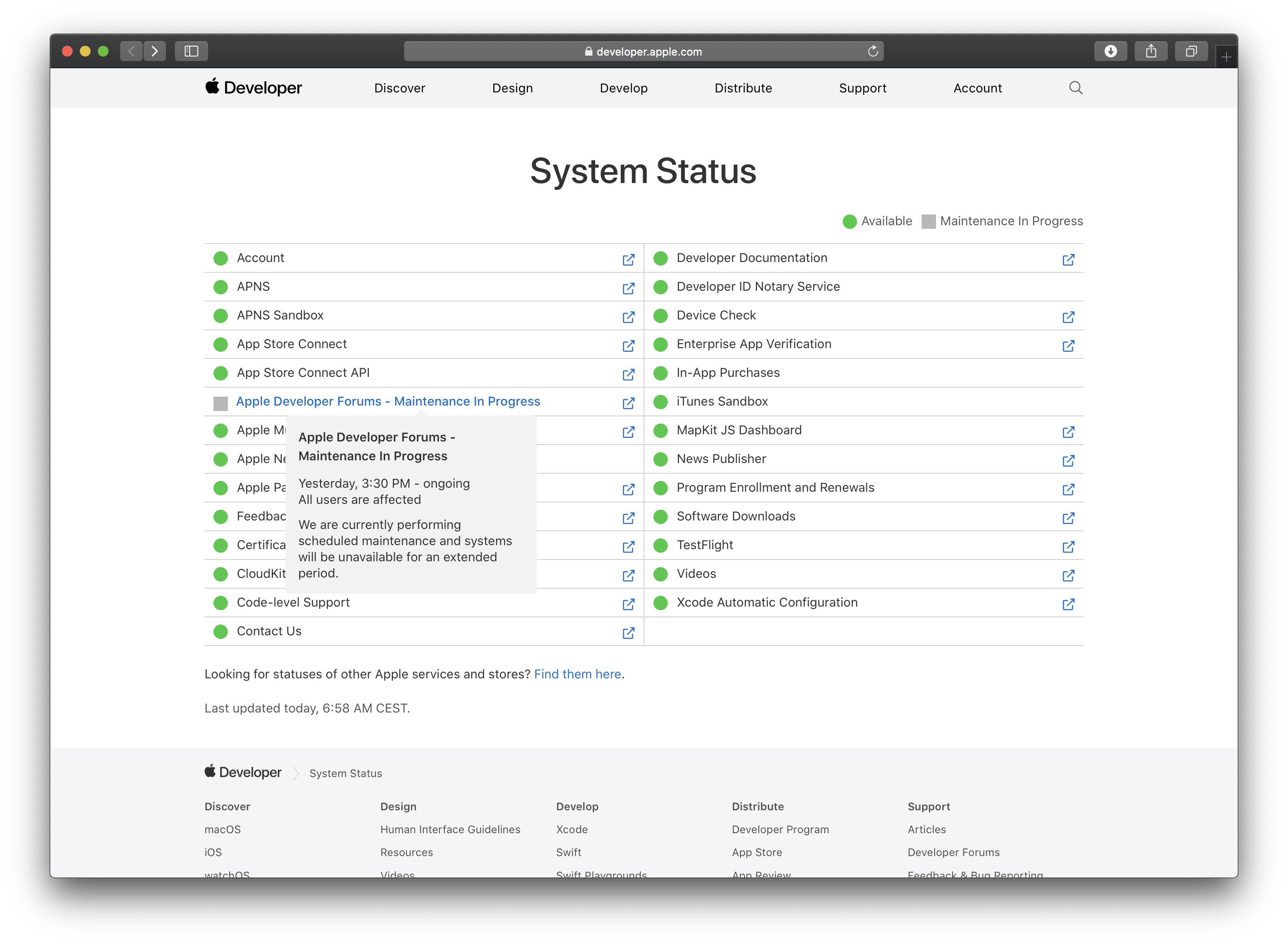
Task: Click gray maintenance square beside Apple Developer Forums
Action: click(221, 403)
